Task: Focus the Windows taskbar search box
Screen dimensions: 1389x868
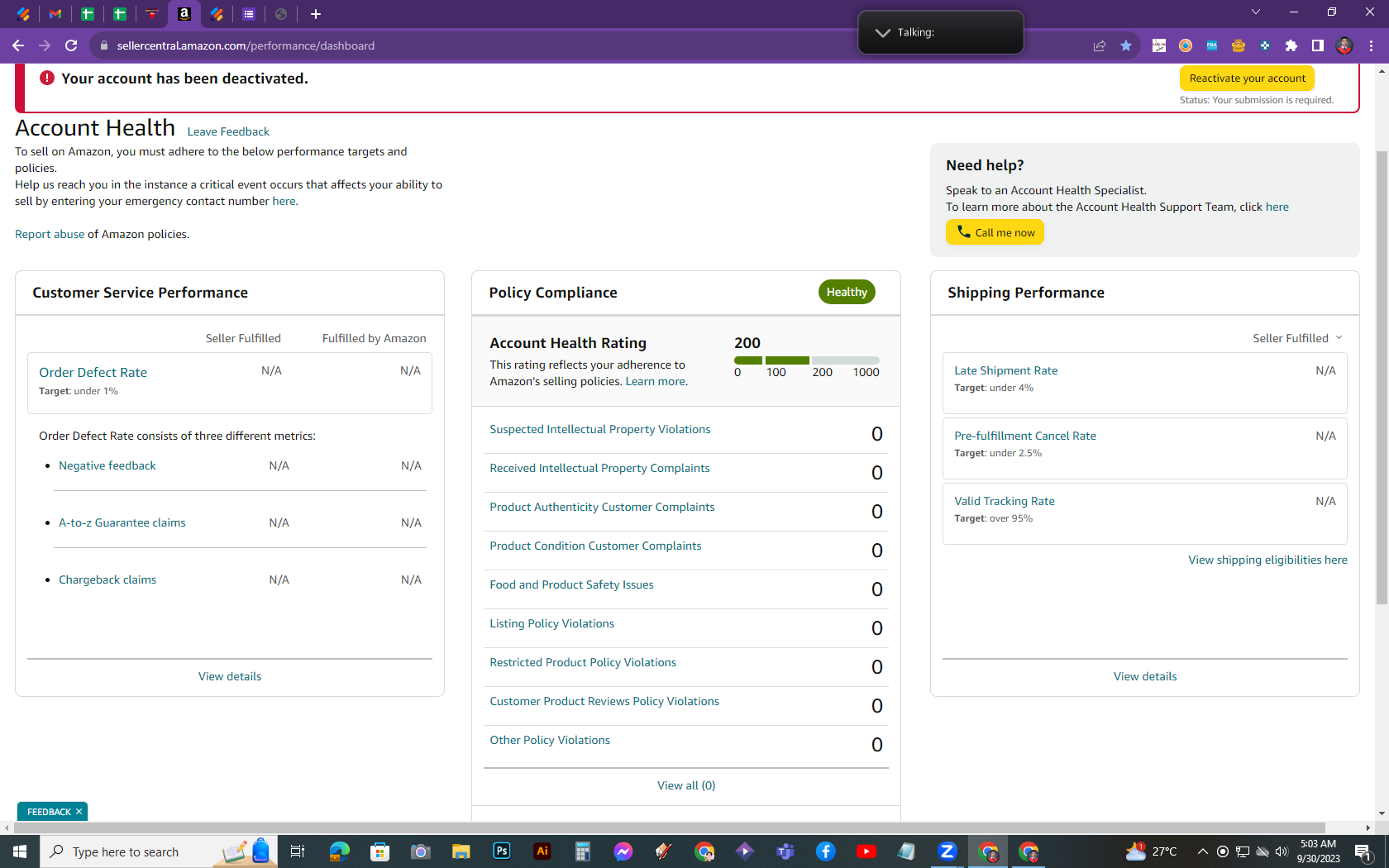Action: 159,851
